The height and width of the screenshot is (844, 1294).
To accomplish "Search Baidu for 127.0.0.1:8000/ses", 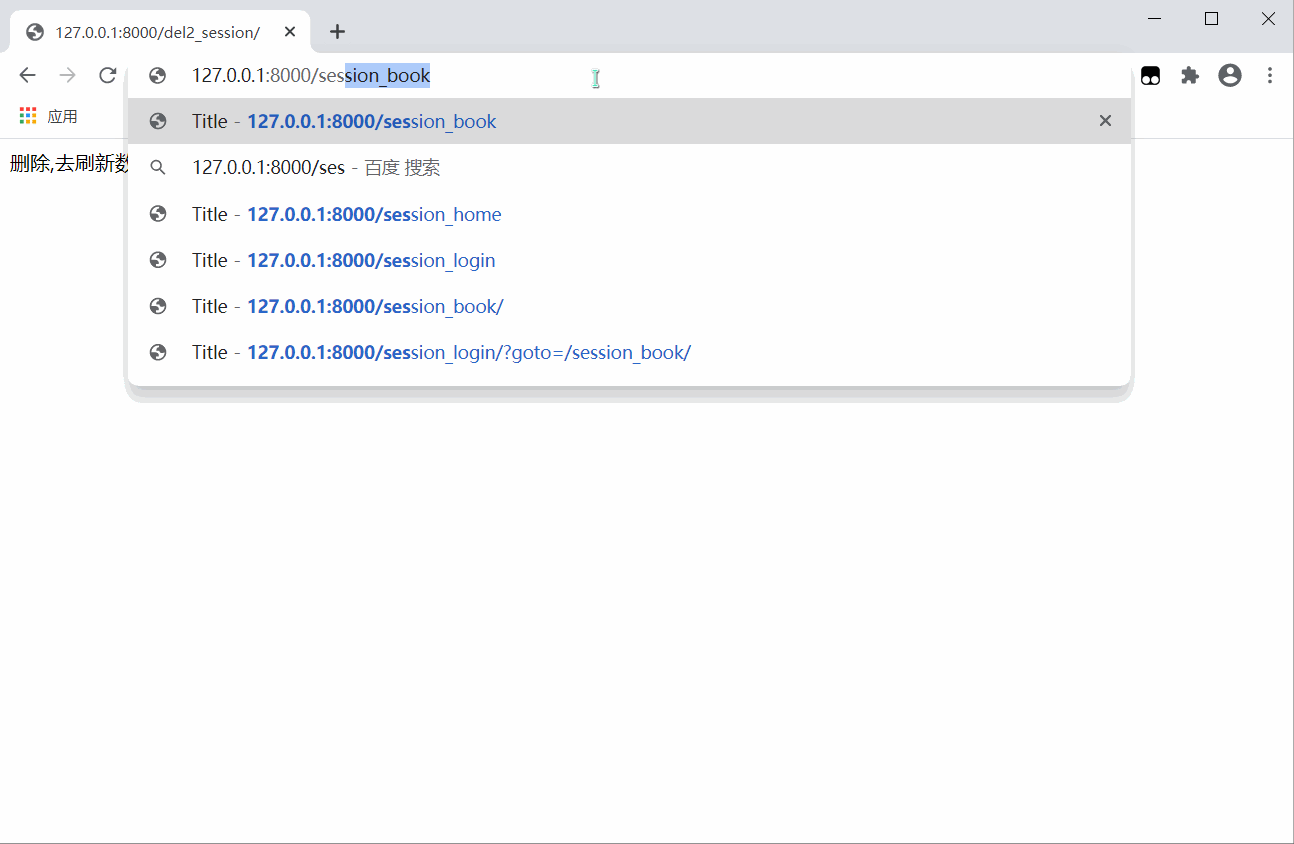I will [x=315, y=168].
